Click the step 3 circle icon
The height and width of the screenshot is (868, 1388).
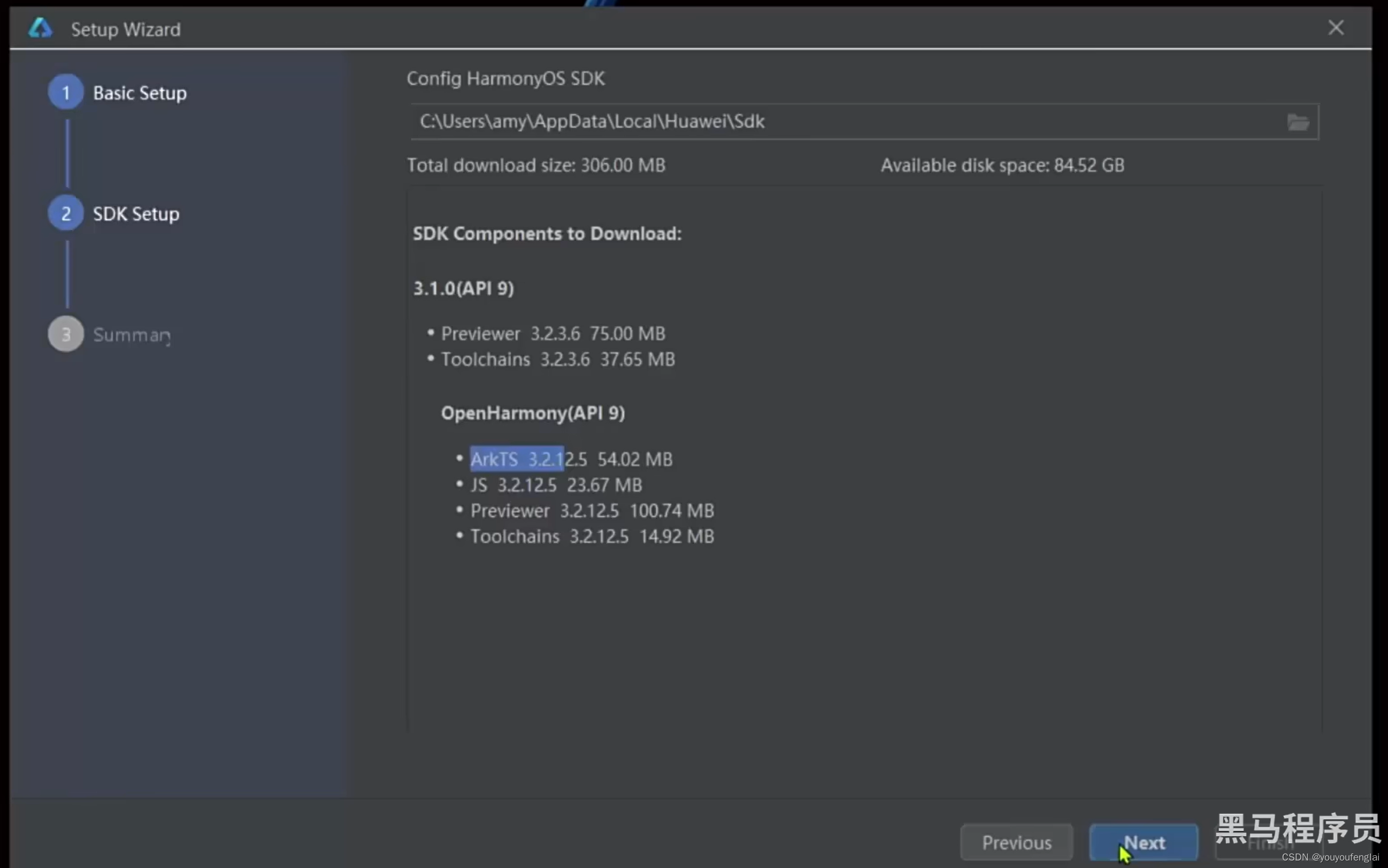[x=65, y=334]
